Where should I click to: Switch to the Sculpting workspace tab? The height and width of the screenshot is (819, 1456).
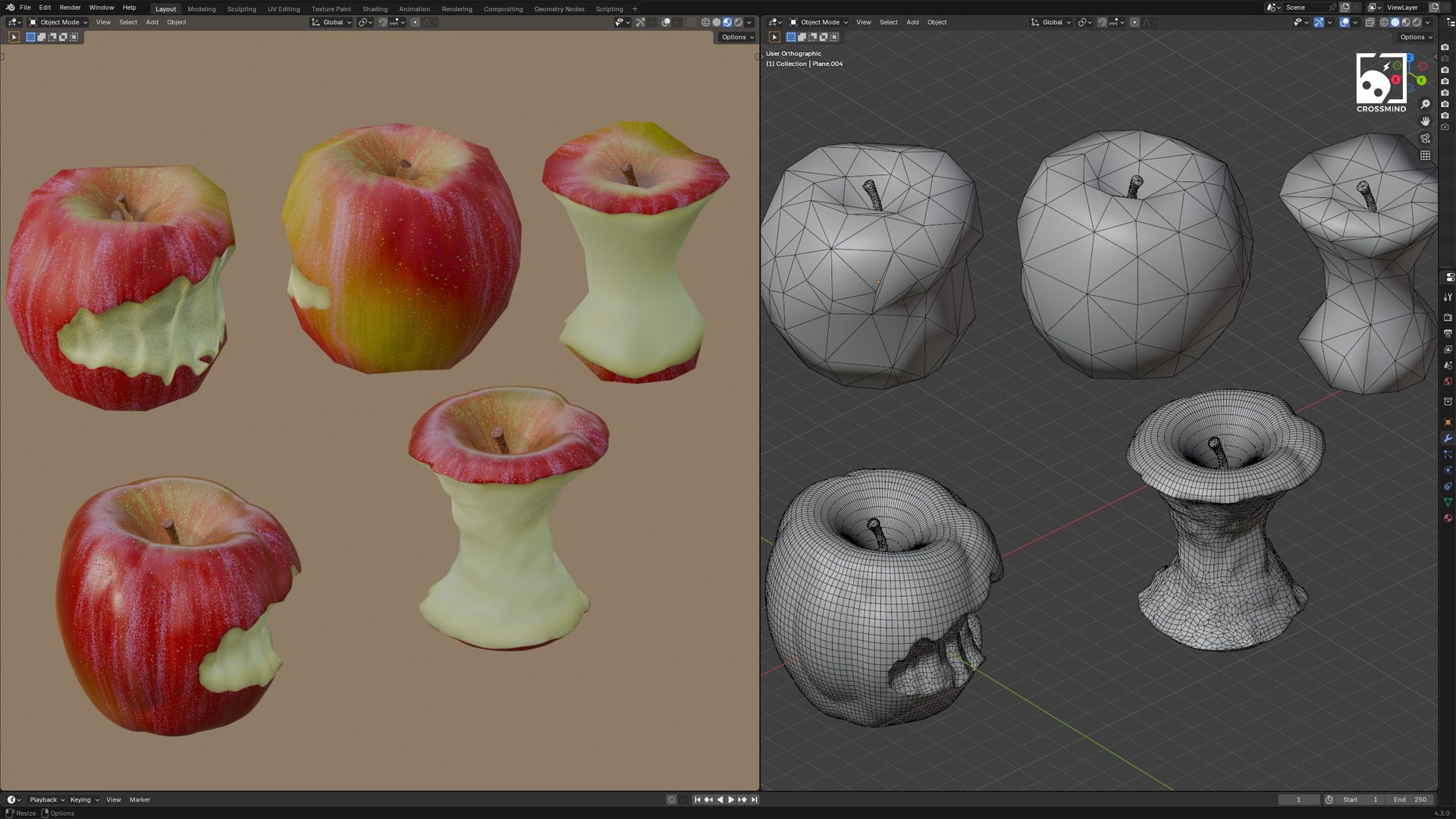241,9
